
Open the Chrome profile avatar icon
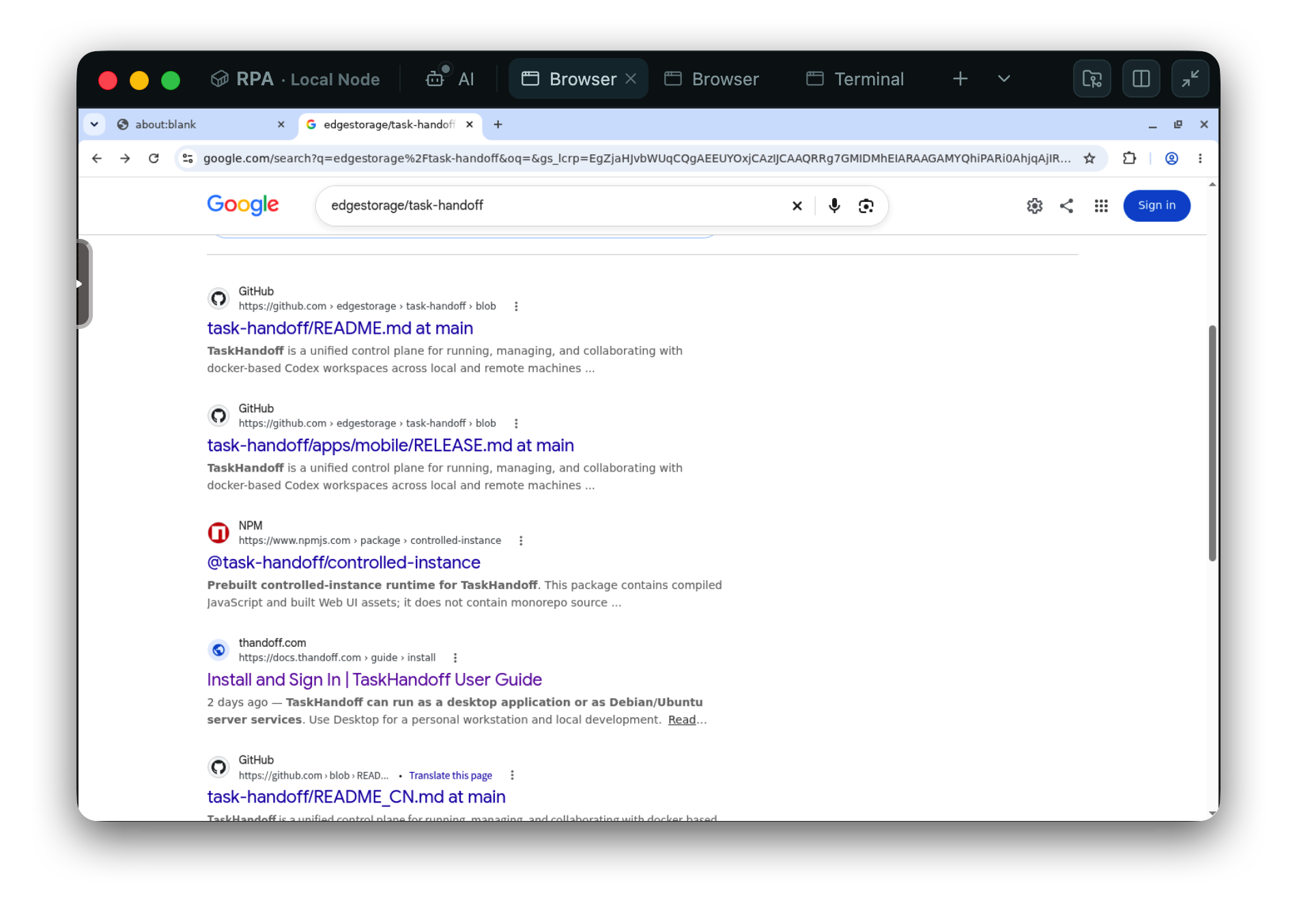point(1171,158)
